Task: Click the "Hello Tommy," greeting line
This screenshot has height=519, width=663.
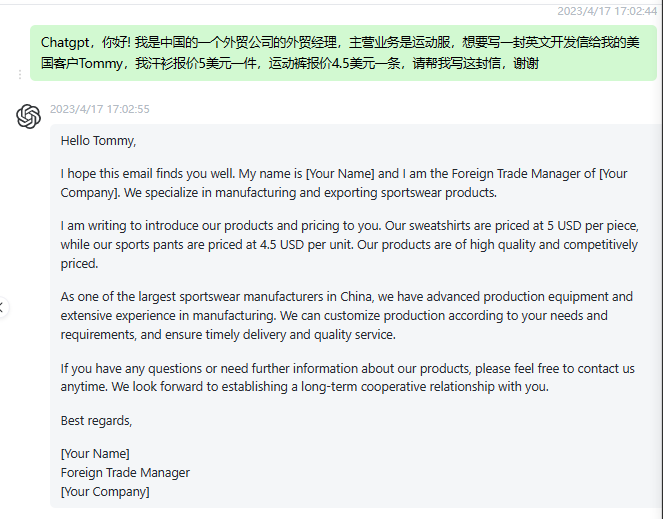Action: point(98,141)
